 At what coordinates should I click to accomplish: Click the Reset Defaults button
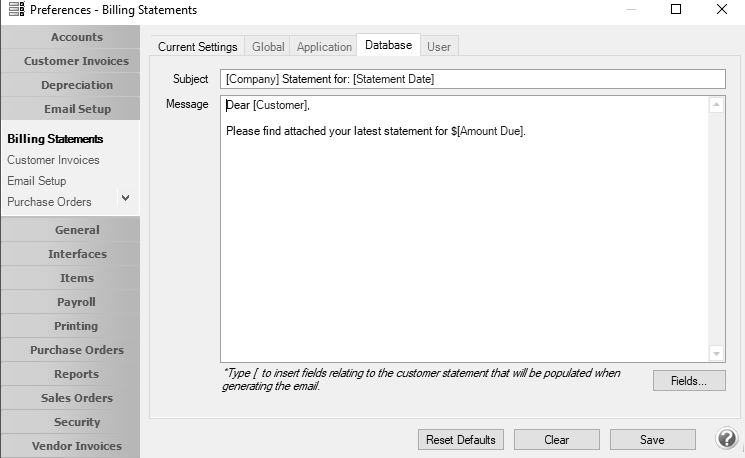click(x=461, y=440)
